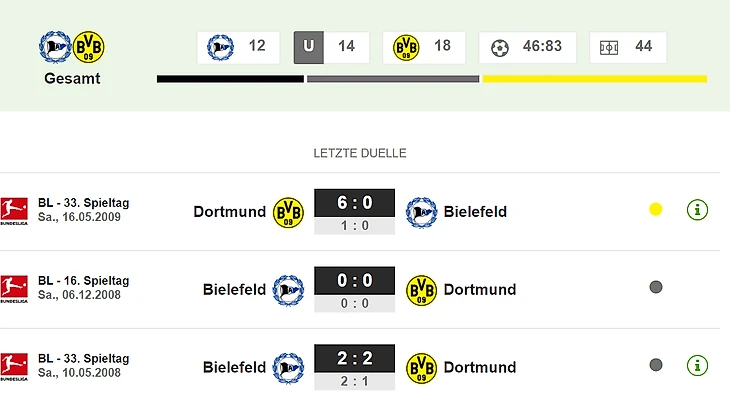
Task: Open the 6:0 score result
Action: pos(354,204)
